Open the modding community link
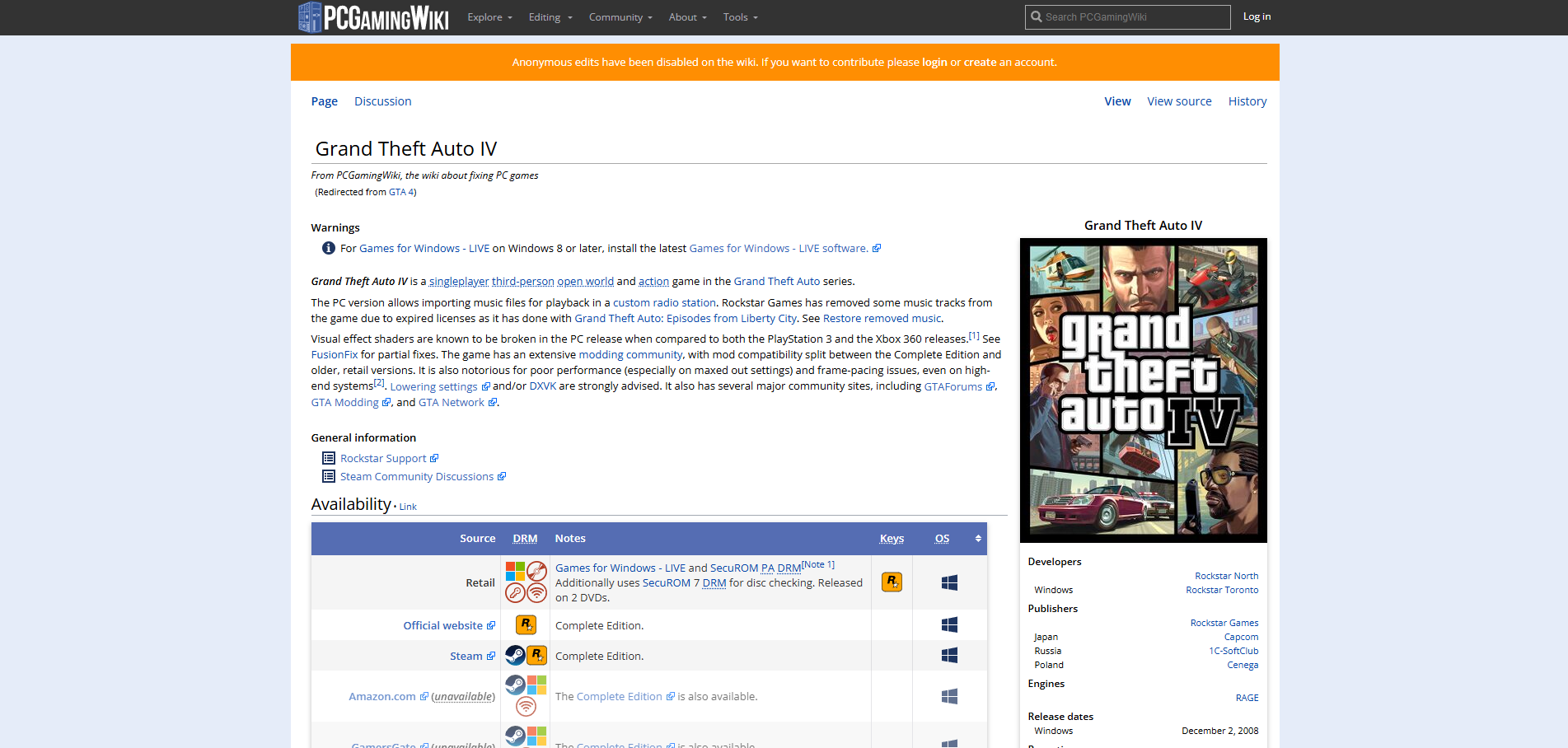 coord(630,355)
